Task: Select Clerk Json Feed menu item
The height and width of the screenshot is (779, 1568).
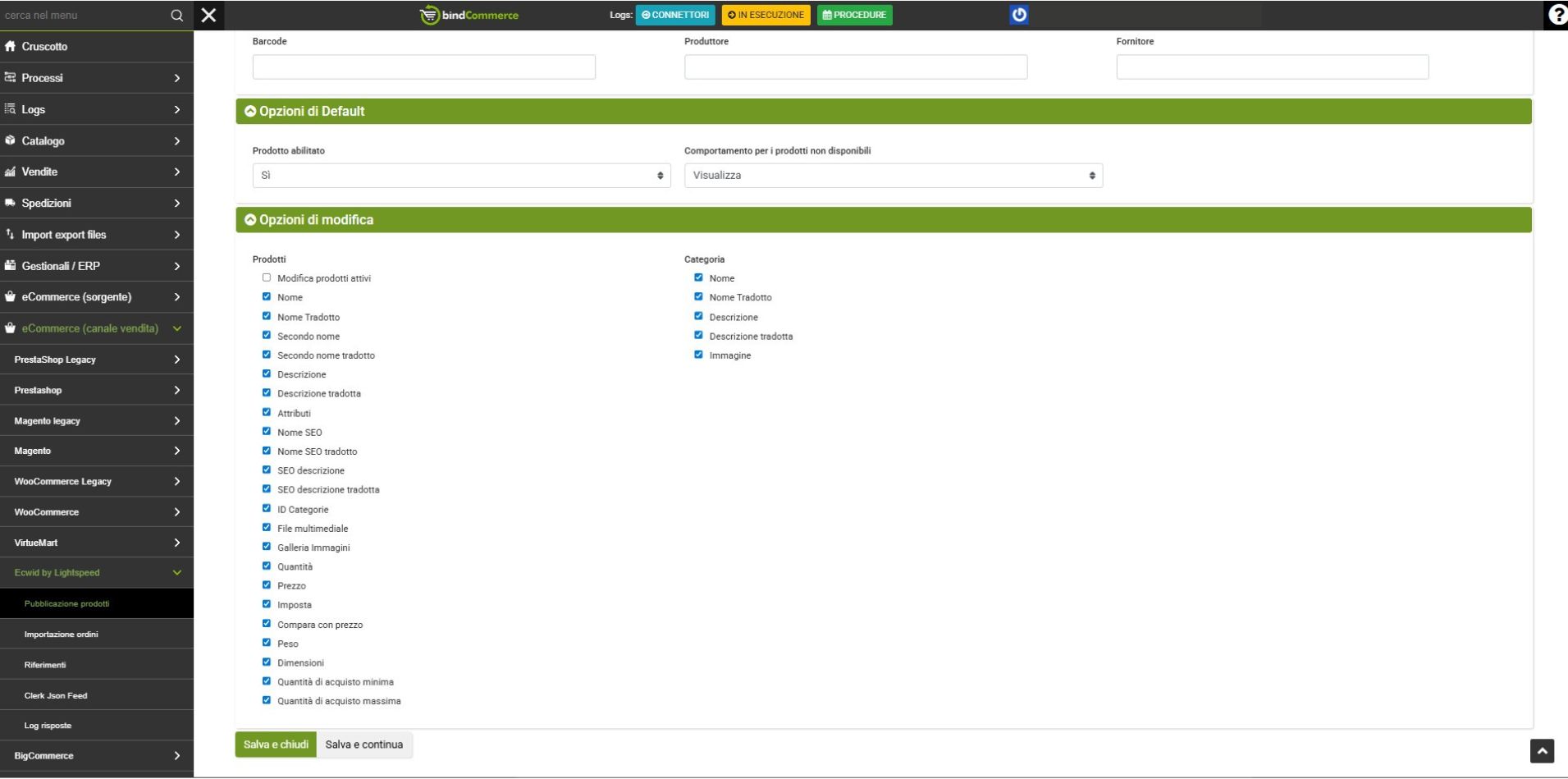Action: click(x=56, y=696)
